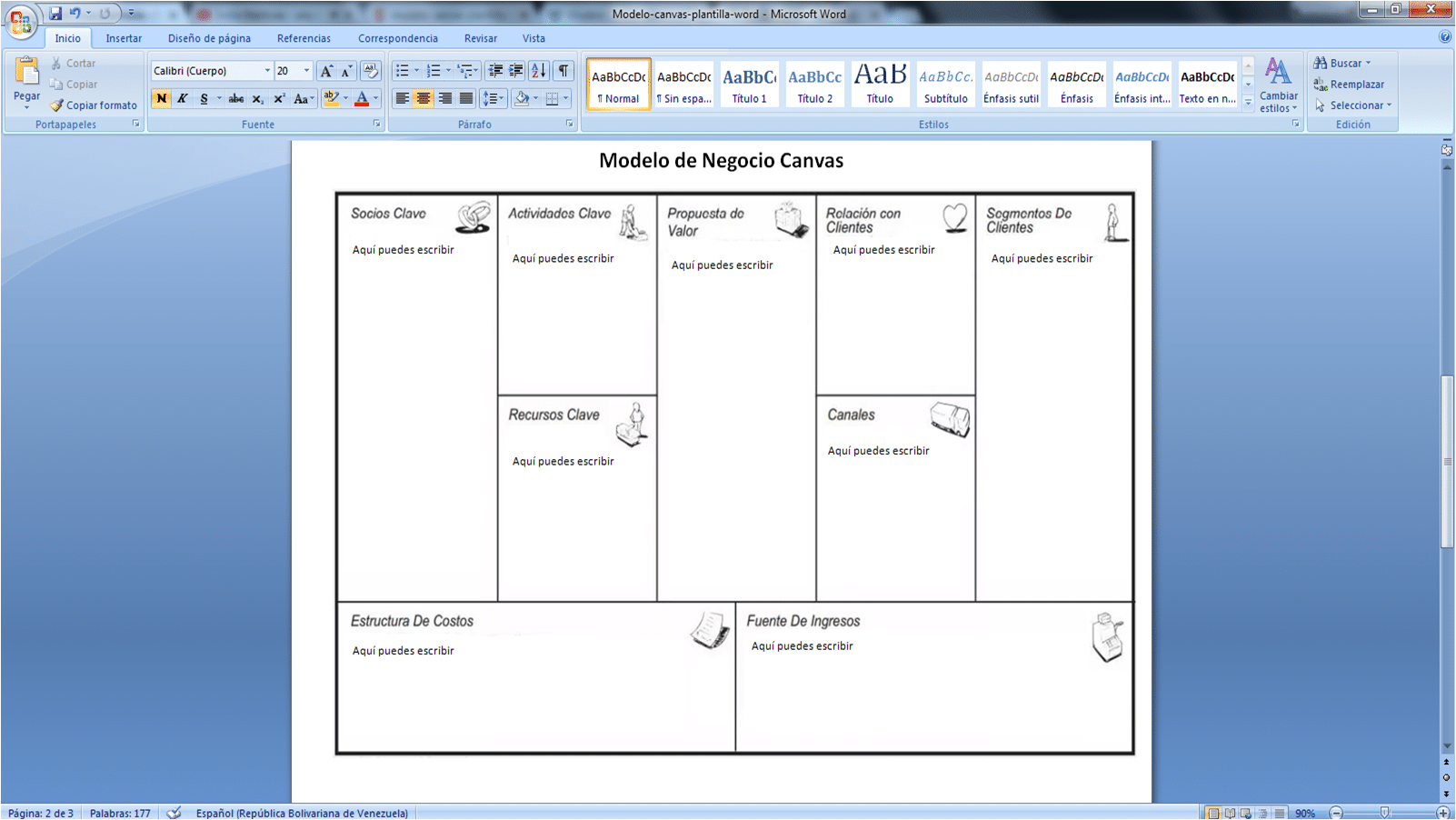Increase font size with the Grow Font button
The image size is (1456, 820).
pos(326,71)
